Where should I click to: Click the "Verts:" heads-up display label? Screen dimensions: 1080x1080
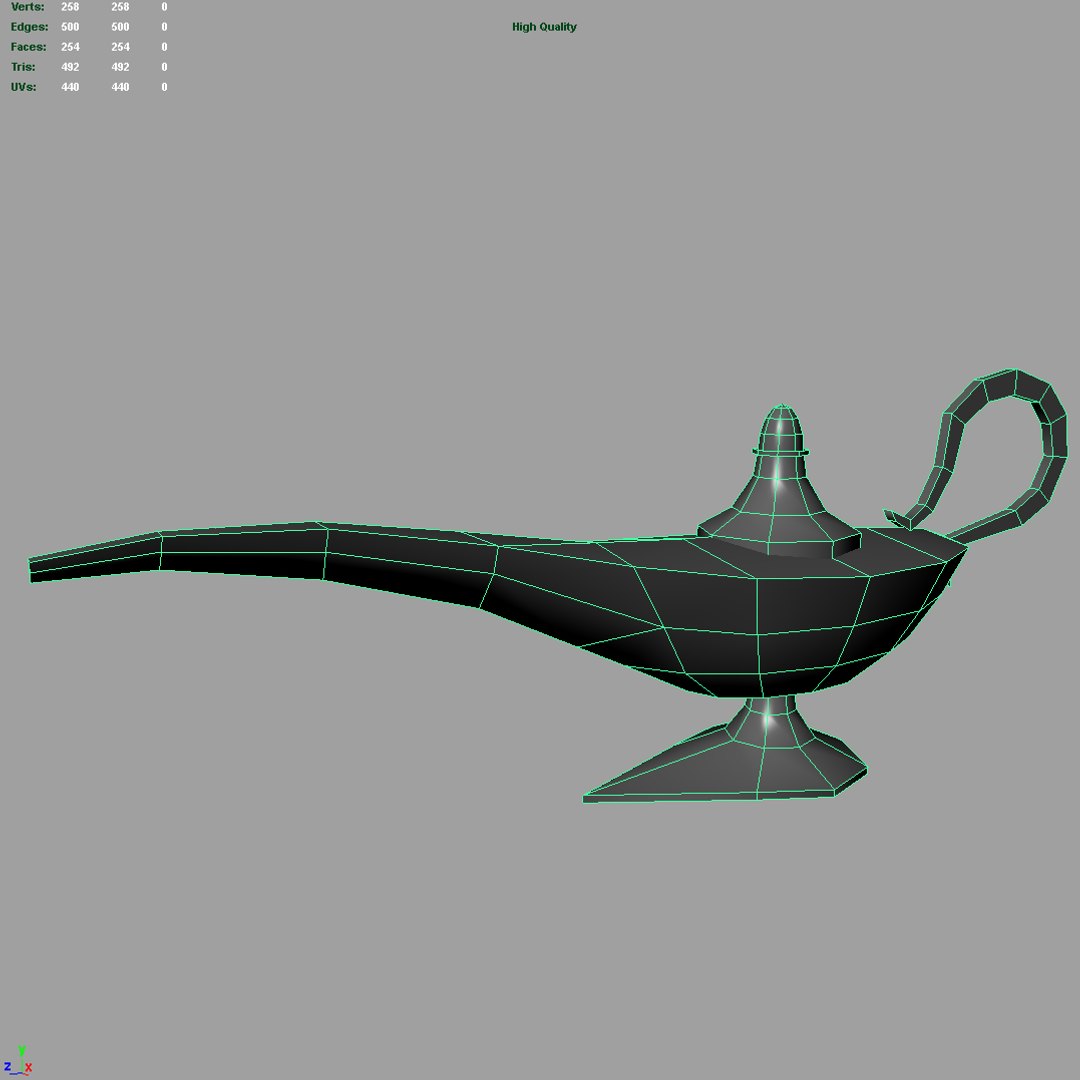pyautogui.click(x=28, y=7)
